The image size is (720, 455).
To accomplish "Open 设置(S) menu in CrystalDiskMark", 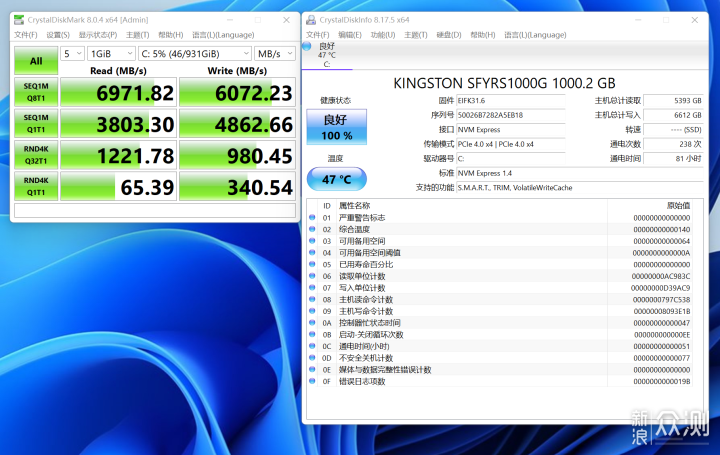I will pos(58,35).
